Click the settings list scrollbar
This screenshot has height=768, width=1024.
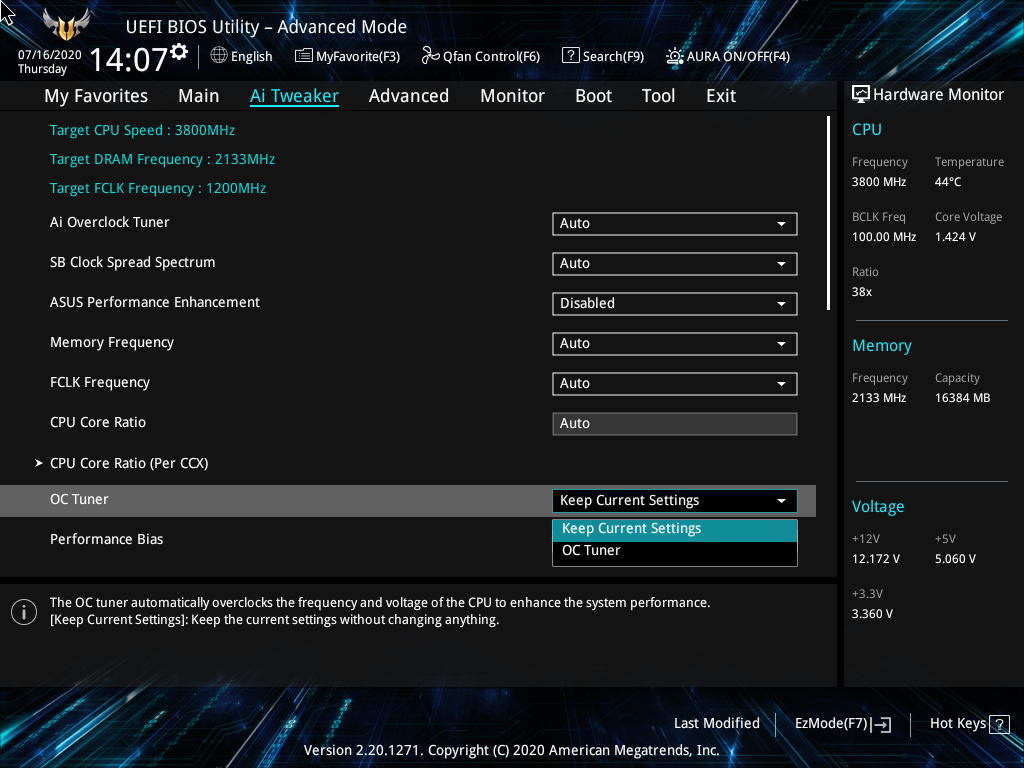point(828,213)
